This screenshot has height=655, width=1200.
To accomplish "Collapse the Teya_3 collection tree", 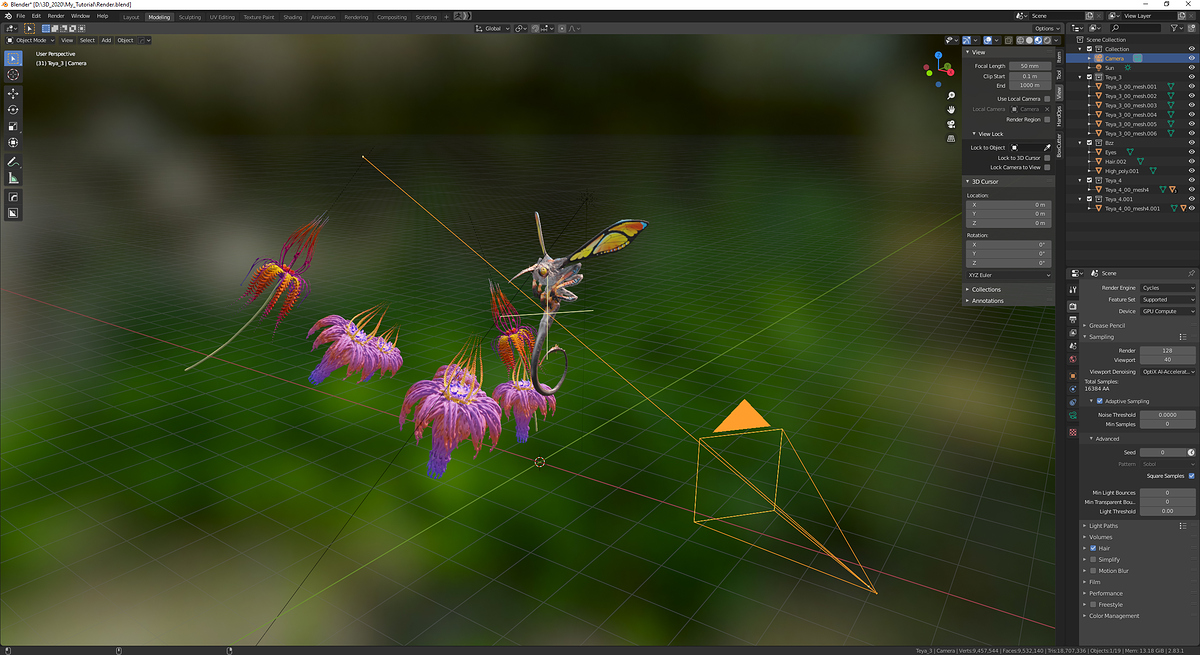I will coord(1081,77).
